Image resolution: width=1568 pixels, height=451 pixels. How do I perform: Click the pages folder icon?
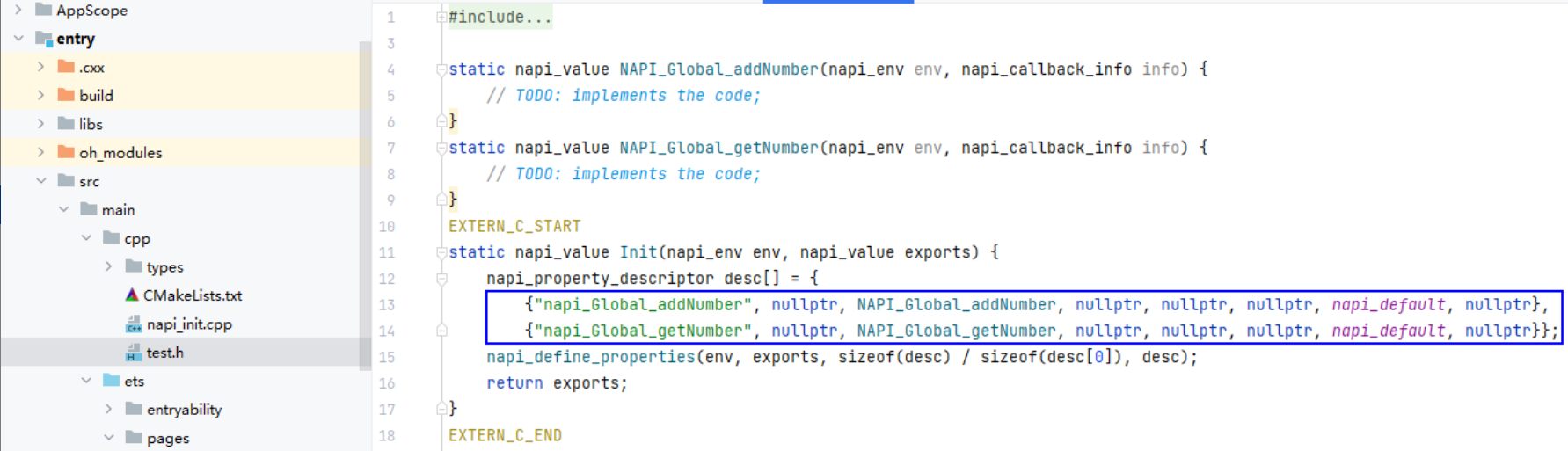pyautogui.click(x=134, y=438)
